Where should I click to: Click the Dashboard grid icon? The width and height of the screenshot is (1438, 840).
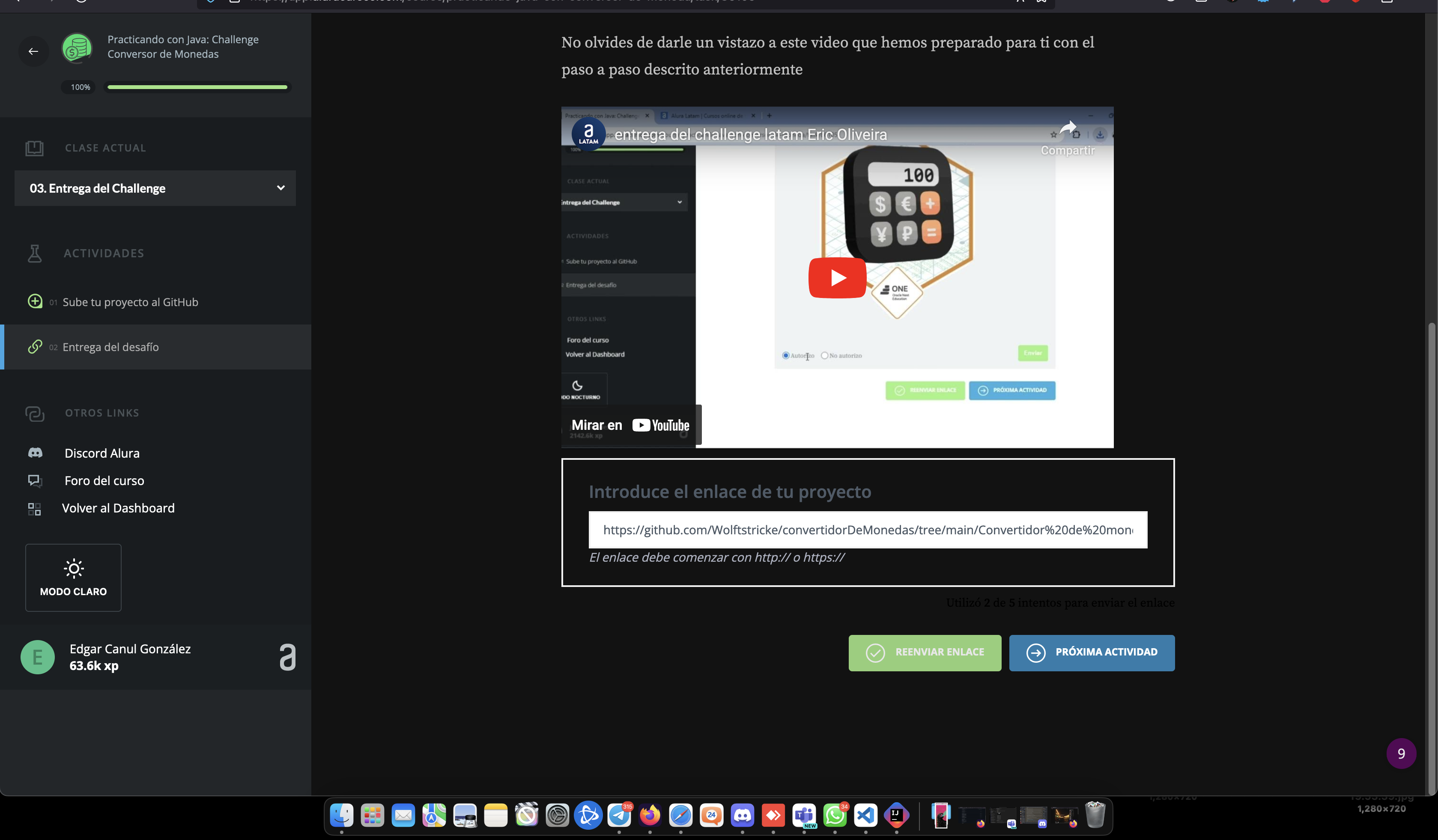[34, 509]
